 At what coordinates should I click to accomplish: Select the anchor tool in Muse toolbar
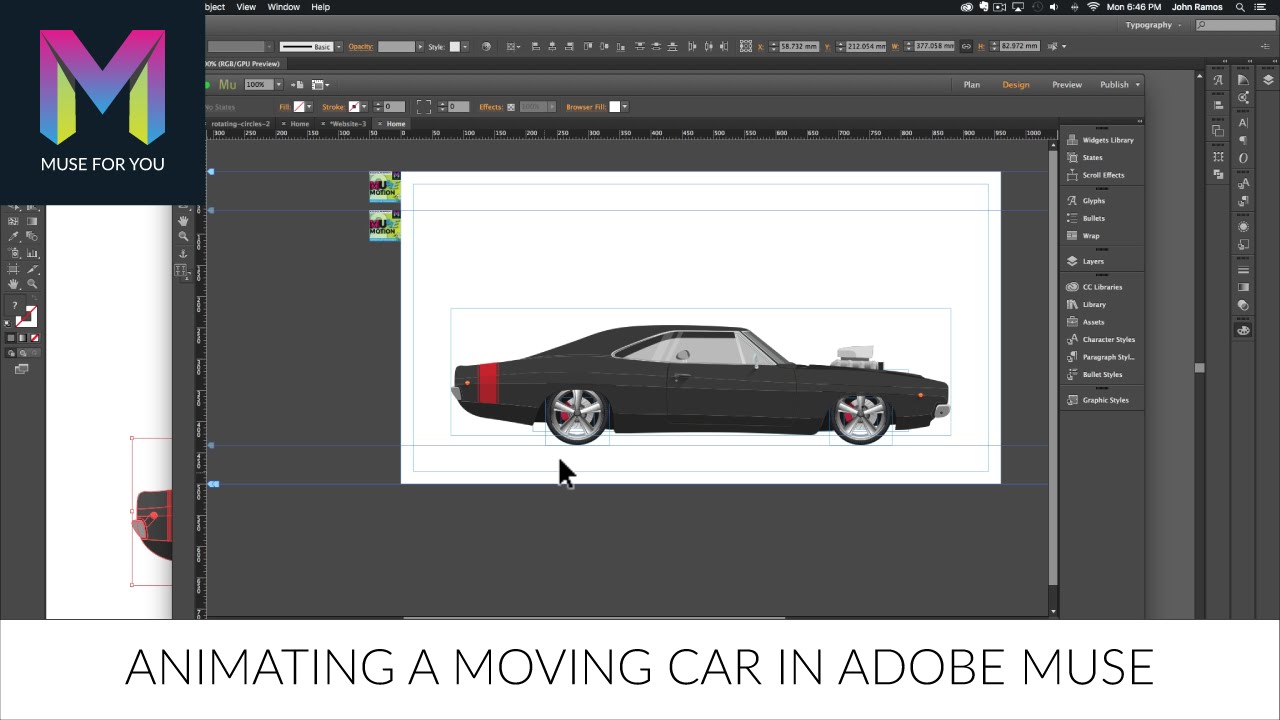[x=183, y=253]
